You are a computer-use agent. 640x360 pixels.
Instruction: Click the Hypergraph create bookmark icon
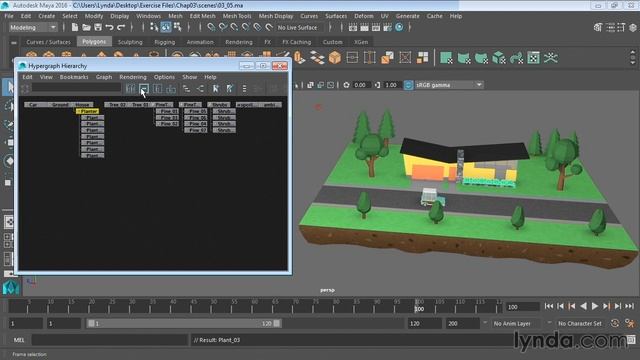[x=216, y=88]
